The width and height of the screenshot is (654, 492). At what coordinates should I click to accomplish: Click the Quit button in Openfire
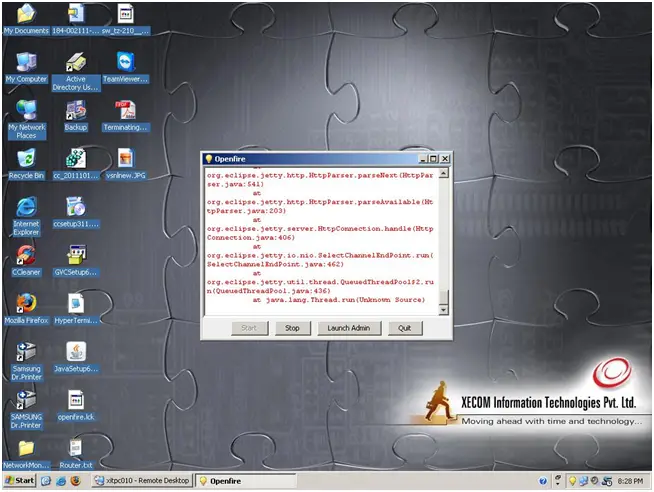click(x=405, y=328)
